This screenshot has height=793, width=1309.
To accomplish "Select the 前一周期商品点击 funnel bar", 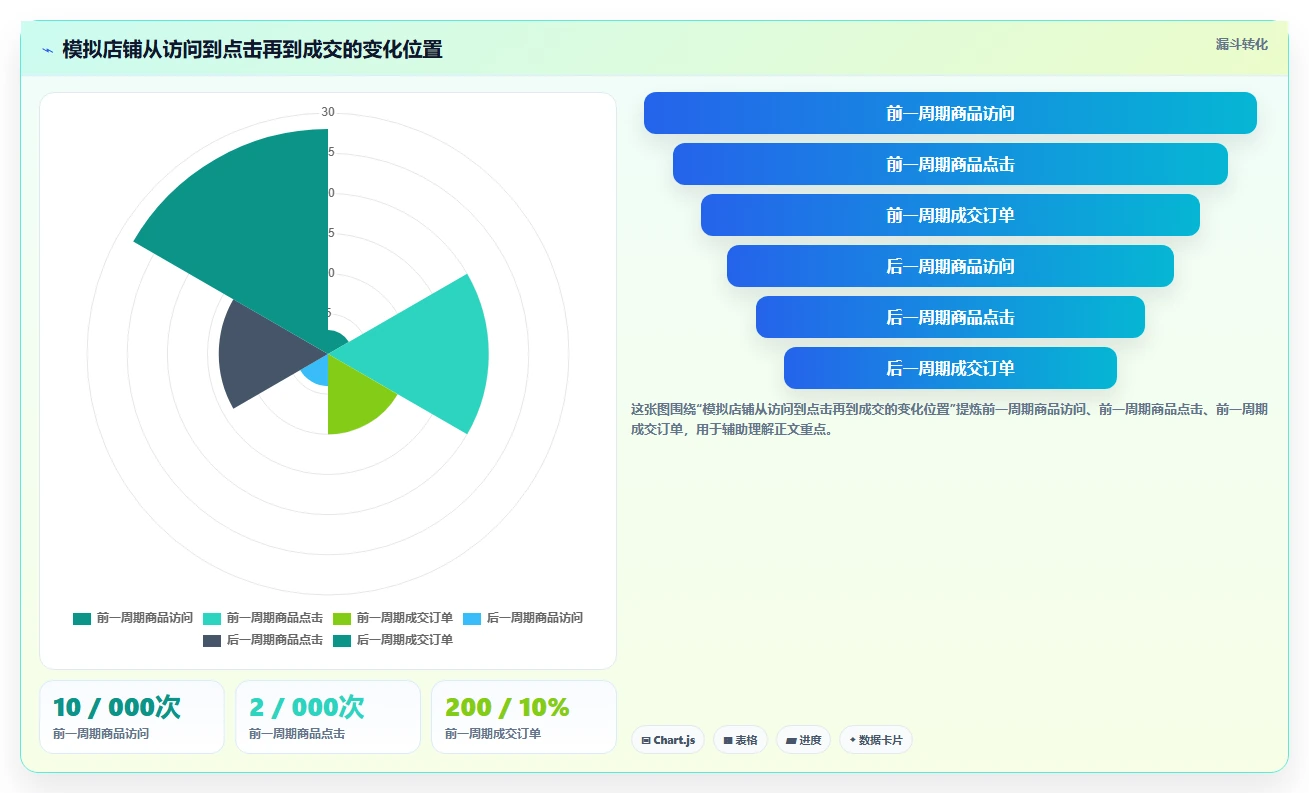I will click(x=950, y=164).
